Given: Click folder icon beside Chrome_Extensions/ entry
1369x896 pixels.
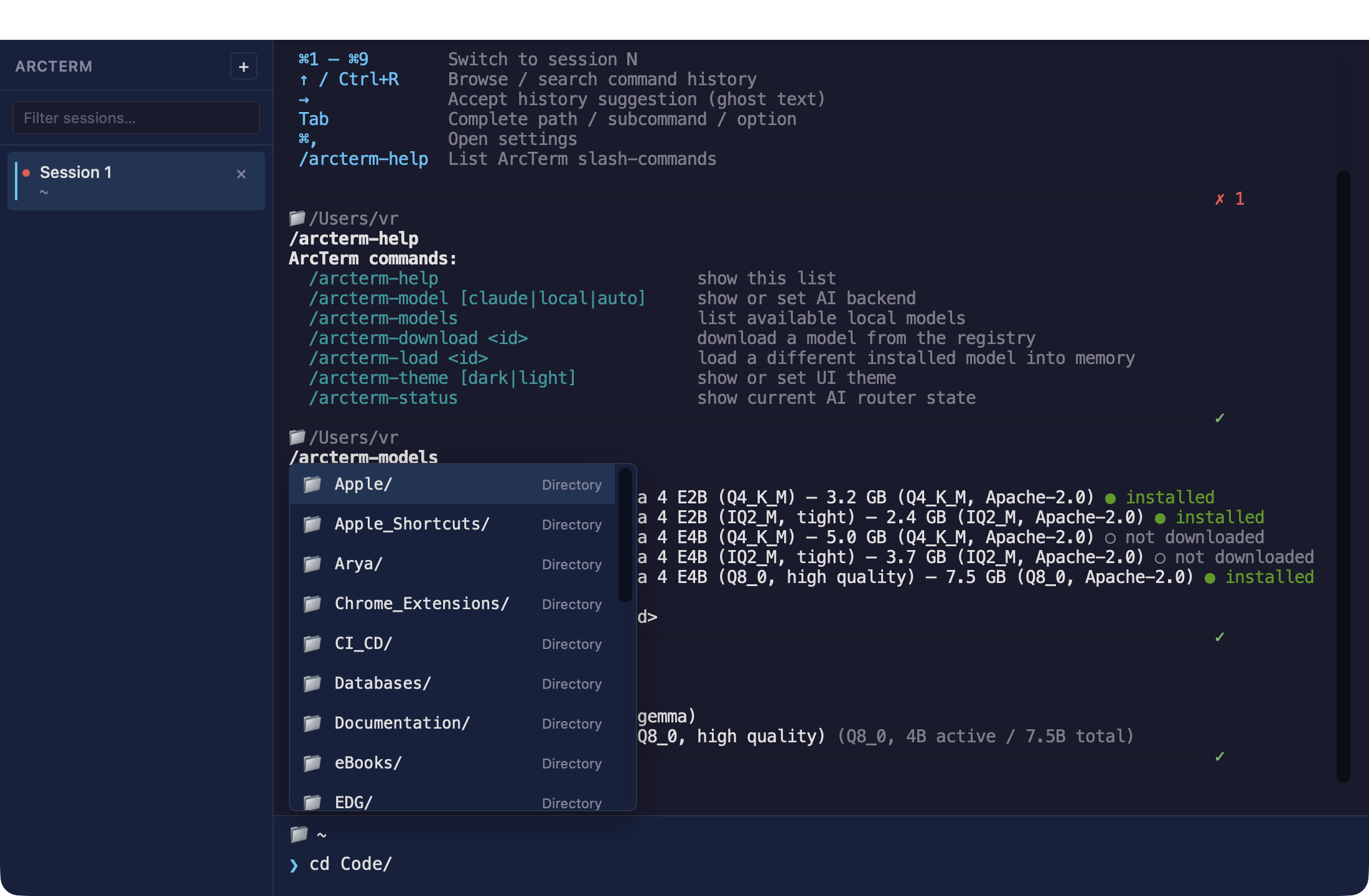Looking at the screenshot, I should (312, 604).
